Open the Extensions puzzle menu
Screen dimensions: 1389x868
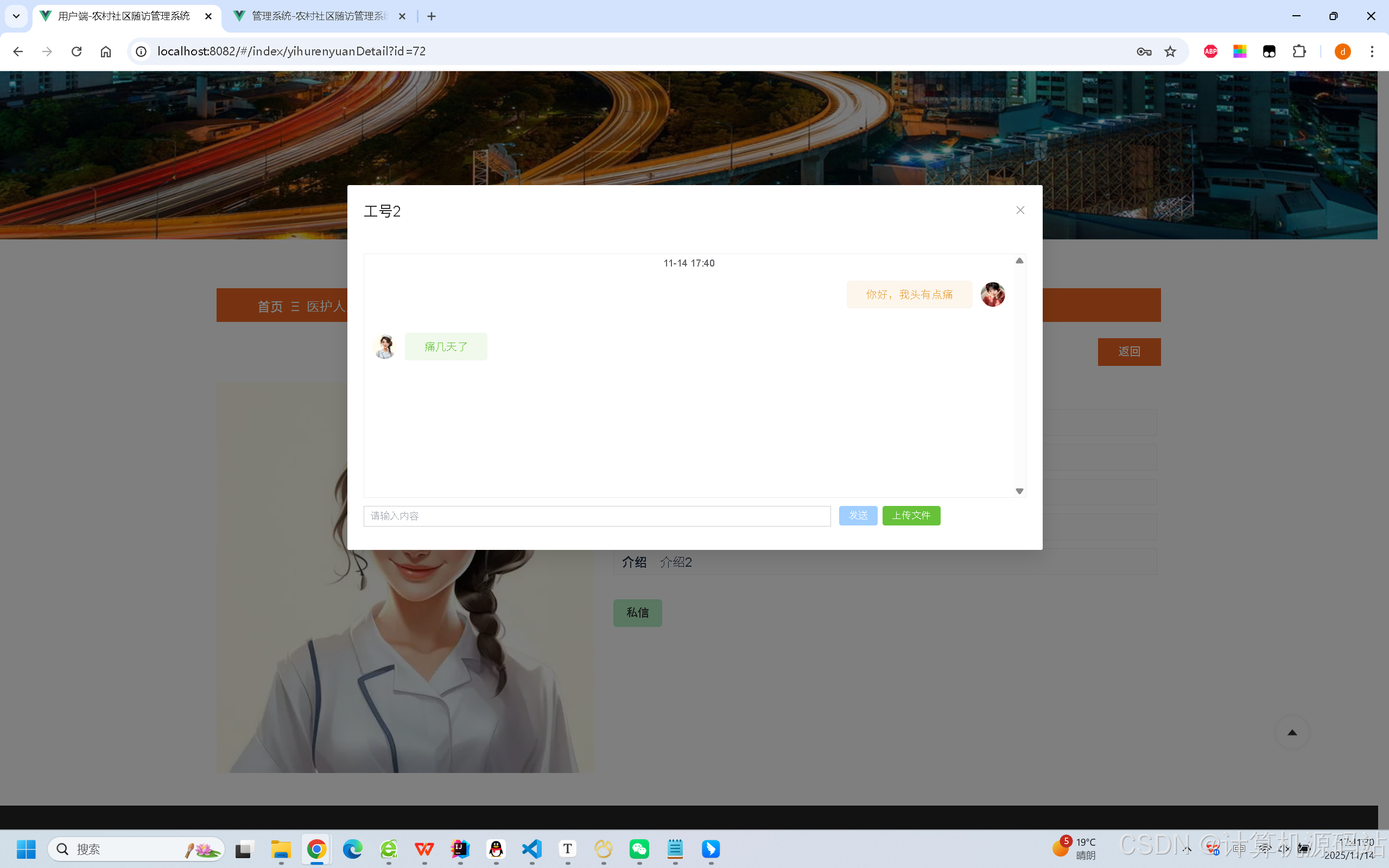(x=1299, y=52)
